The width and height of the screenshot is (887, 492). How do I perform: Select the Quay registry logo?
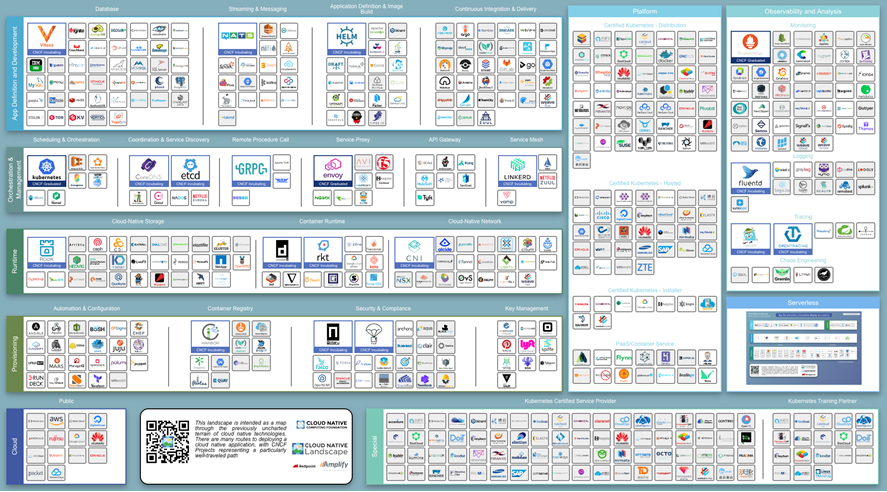pos(221,380)
